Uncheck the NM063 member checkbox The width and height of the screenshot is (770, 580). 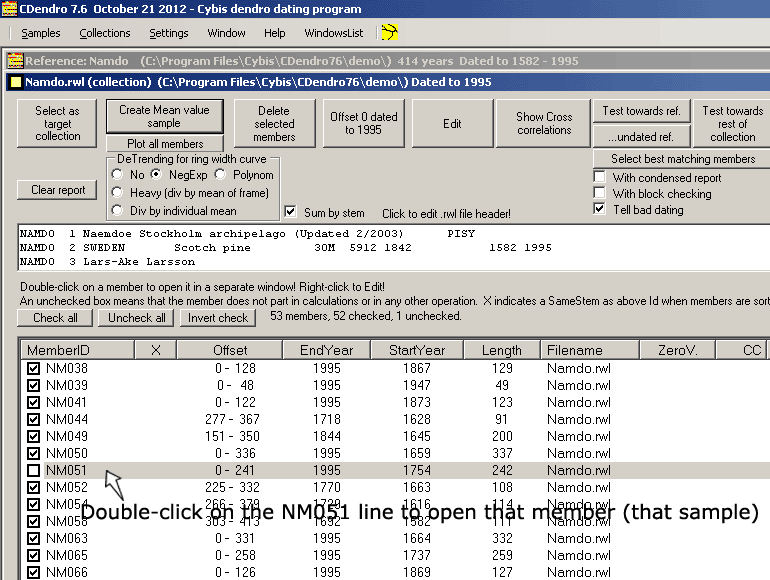[33, 538]
